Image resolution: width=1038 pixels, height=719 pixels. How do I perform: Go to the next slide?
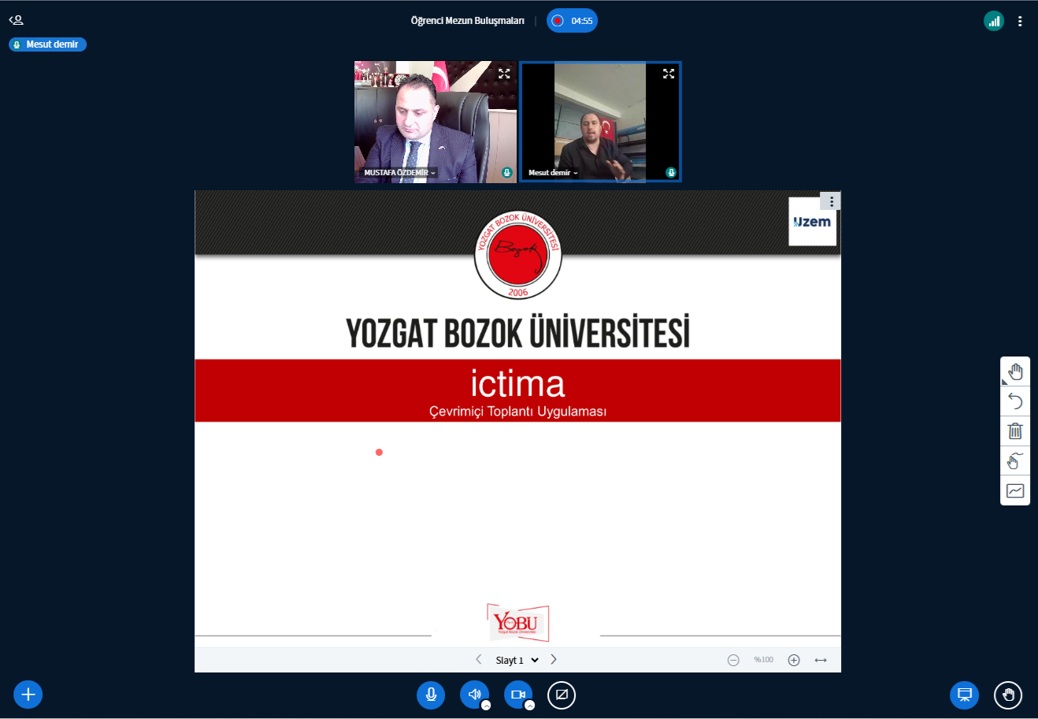(x=554, y=660)
